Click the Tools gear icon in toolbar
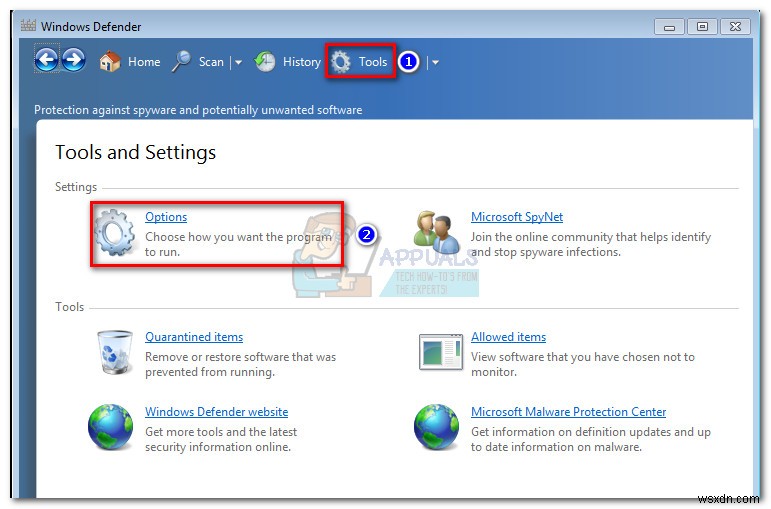771x509 pixels. (341, 62)
